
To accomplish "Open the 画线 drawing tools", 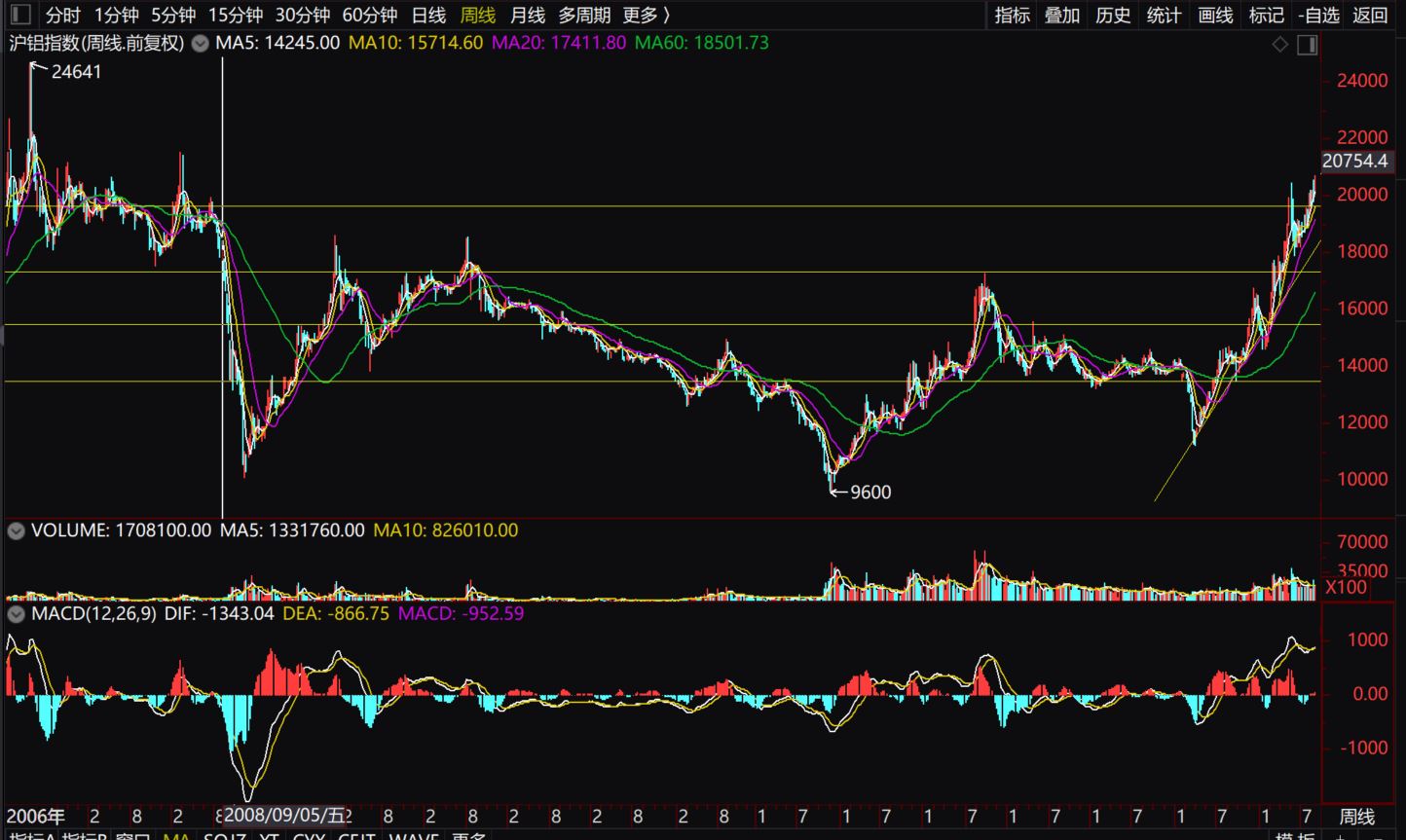I will point(1215,15).
